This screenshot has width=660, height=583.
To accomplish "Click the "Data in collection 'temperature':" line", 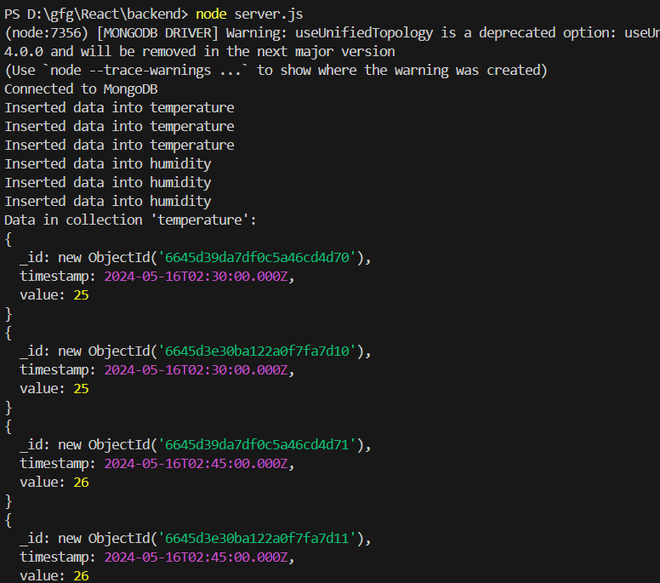I will tap(130, 220).
